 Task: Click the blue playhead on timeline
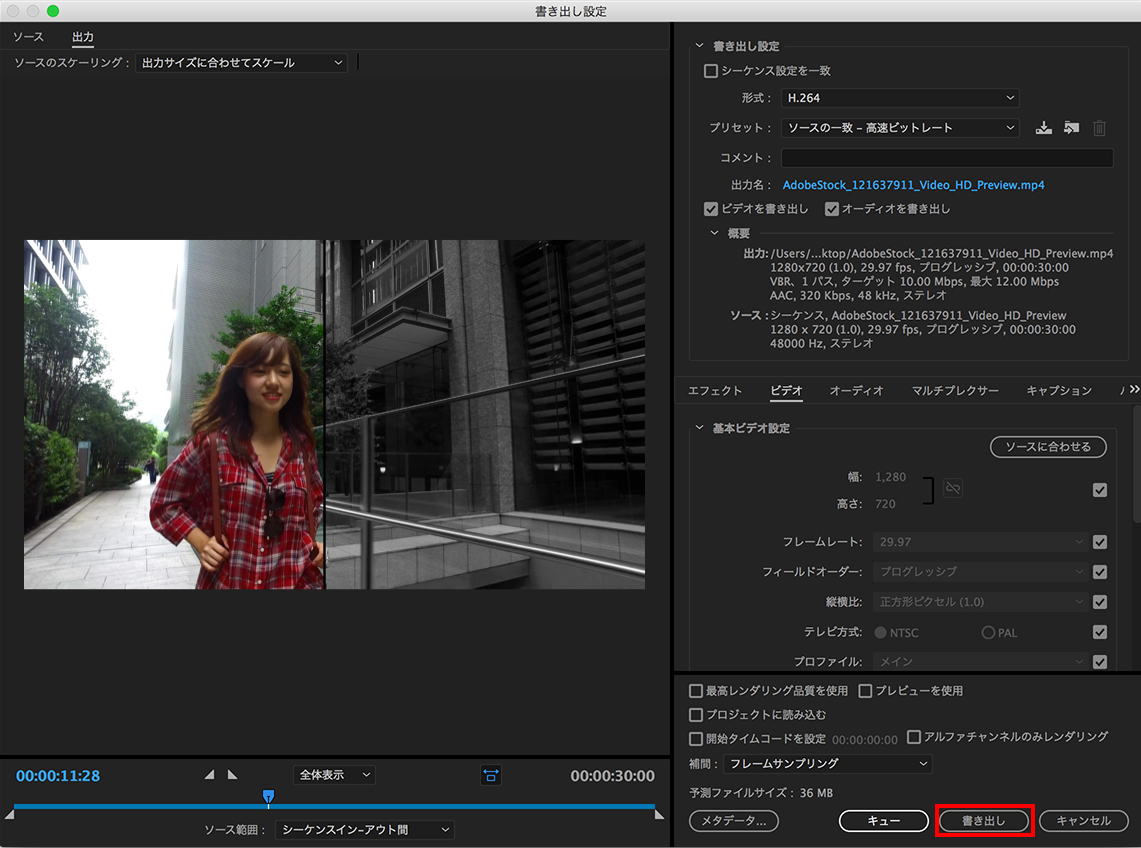click(x=269, y=796)
